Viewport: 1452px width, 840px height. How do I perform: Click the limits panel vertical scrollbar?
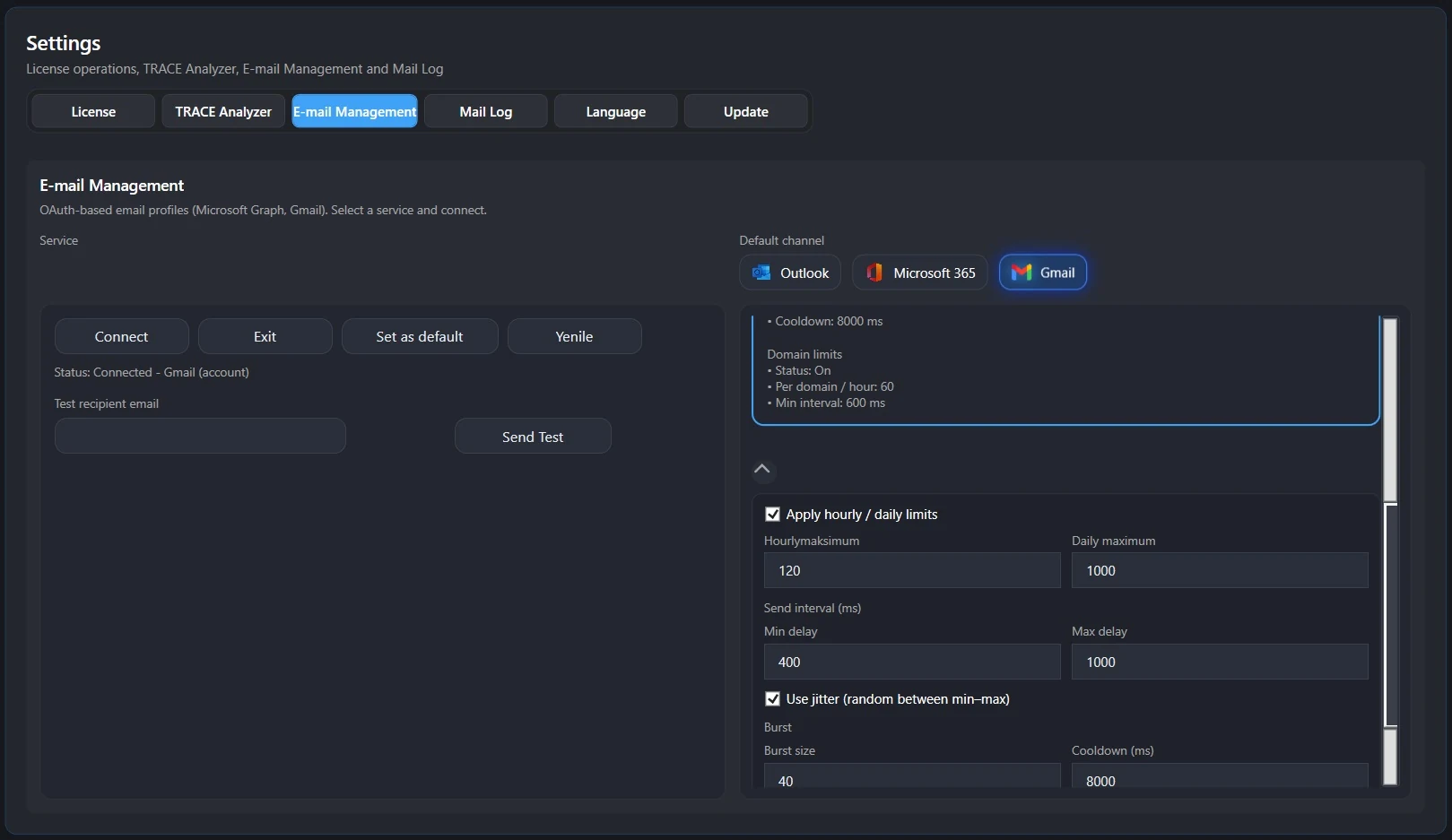pos(1390,614)
